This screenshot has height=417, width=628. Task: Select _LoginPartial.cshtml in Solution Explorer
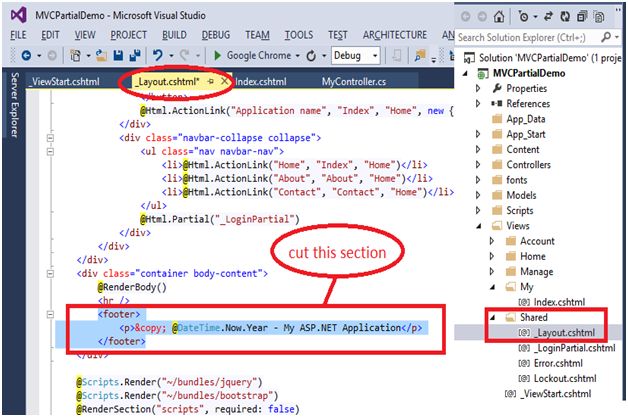tap(574, 348)
